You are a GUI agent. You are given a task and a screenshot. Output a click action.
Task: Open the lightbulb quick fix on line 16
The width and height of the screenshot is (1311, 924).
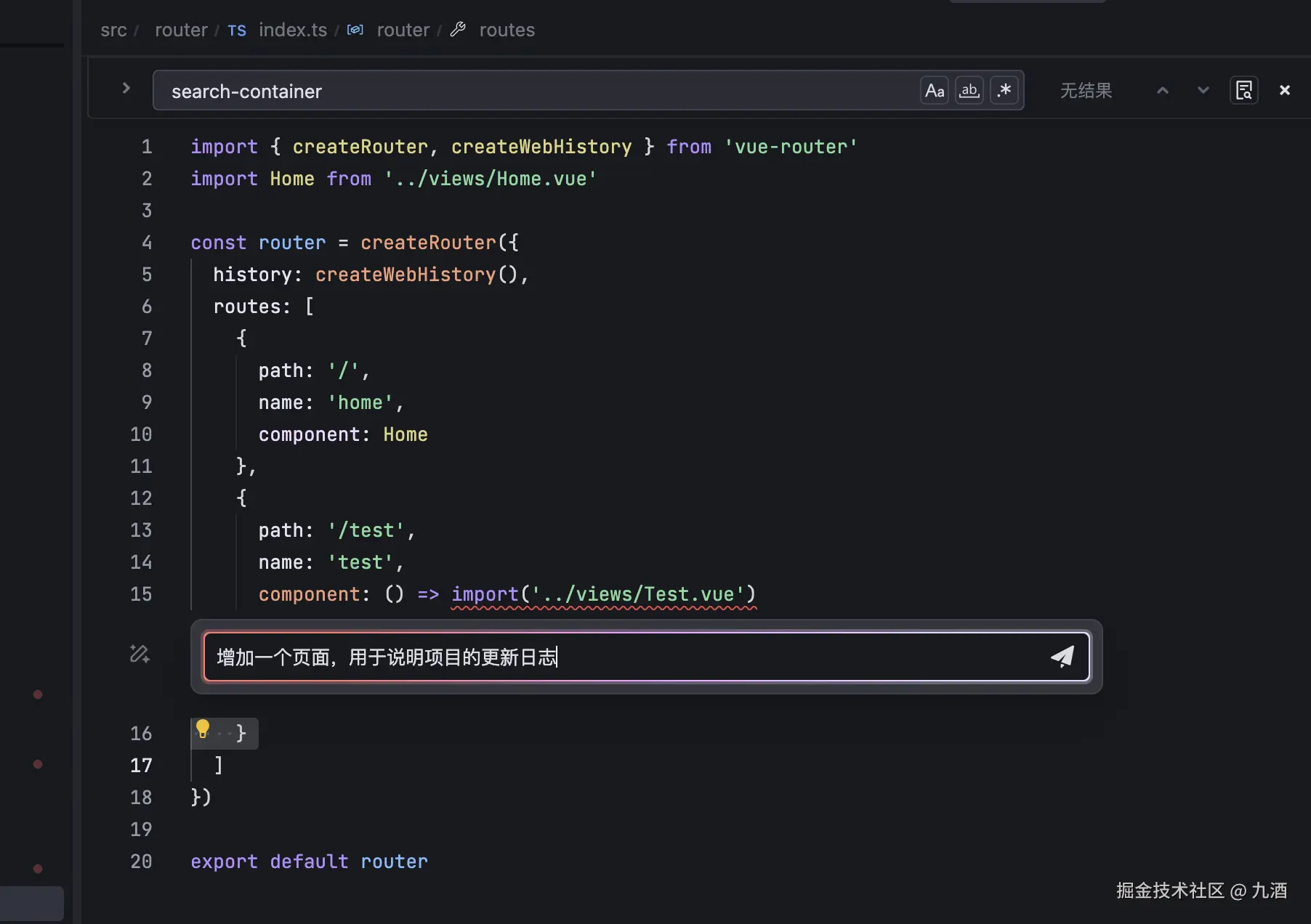(x=203, y=729)
